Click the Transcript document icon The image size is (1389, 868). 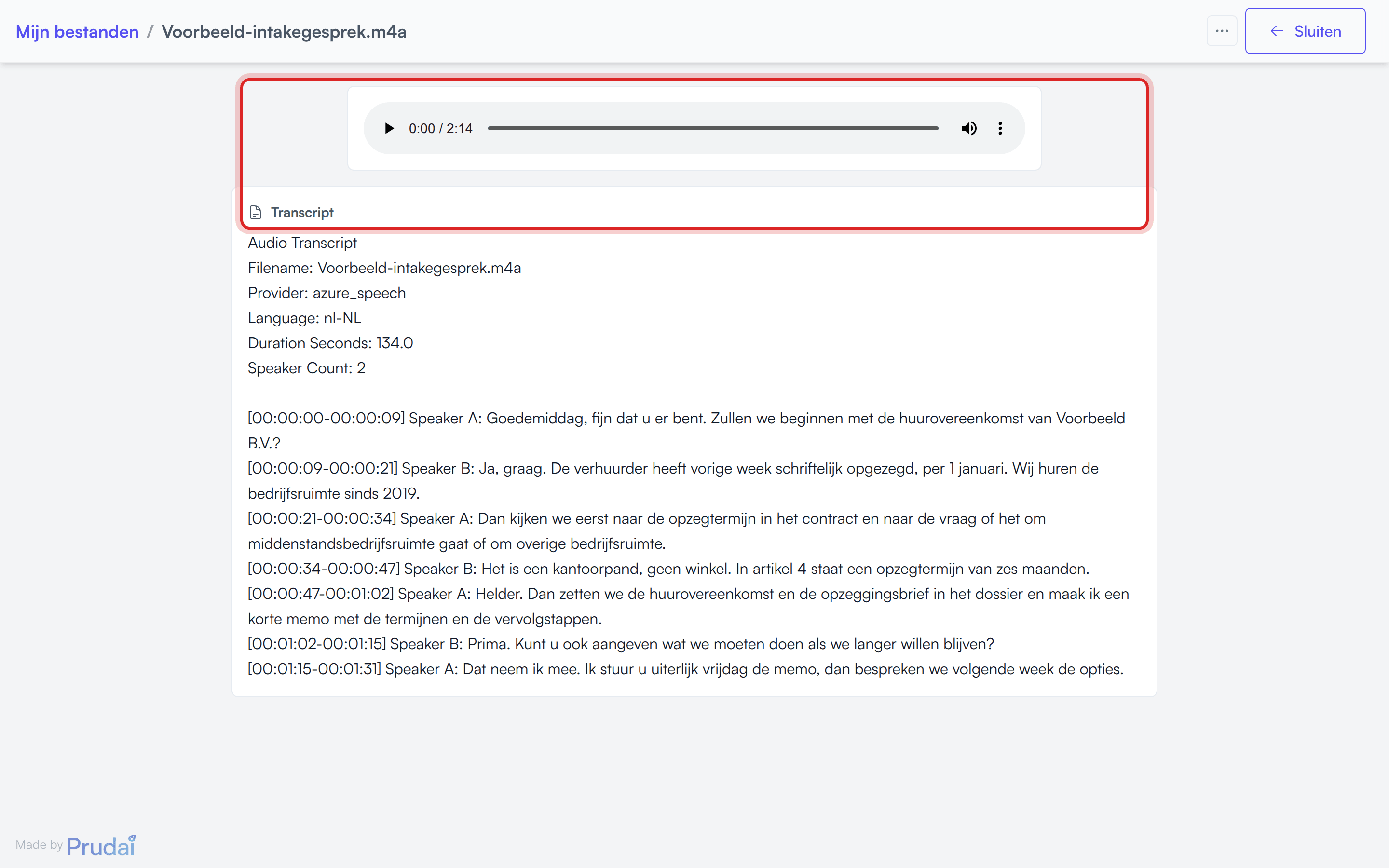[x=256, y=212]
